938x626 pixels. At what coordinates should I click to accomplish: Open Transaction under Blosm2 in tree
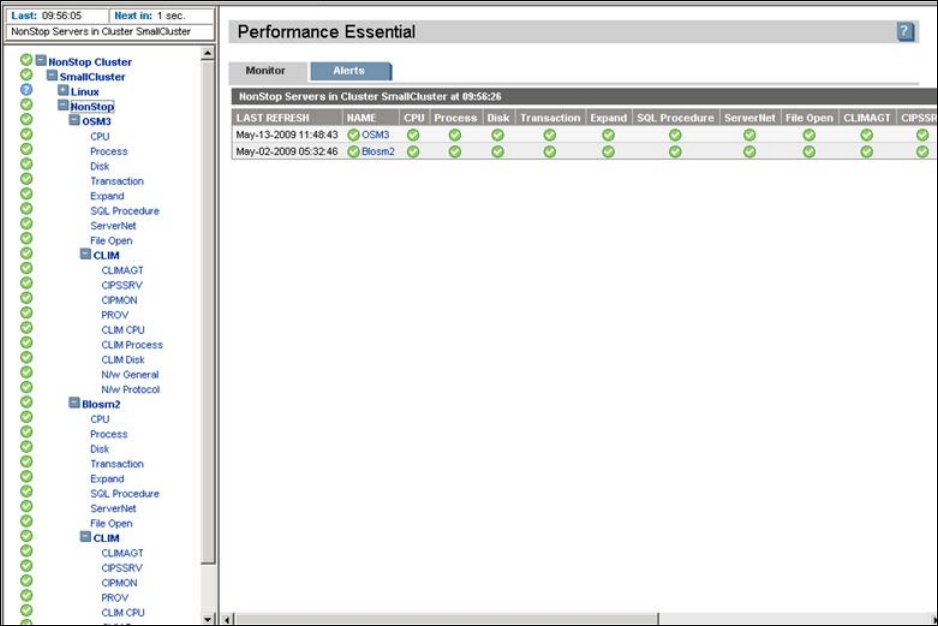[x=117, y=464]
